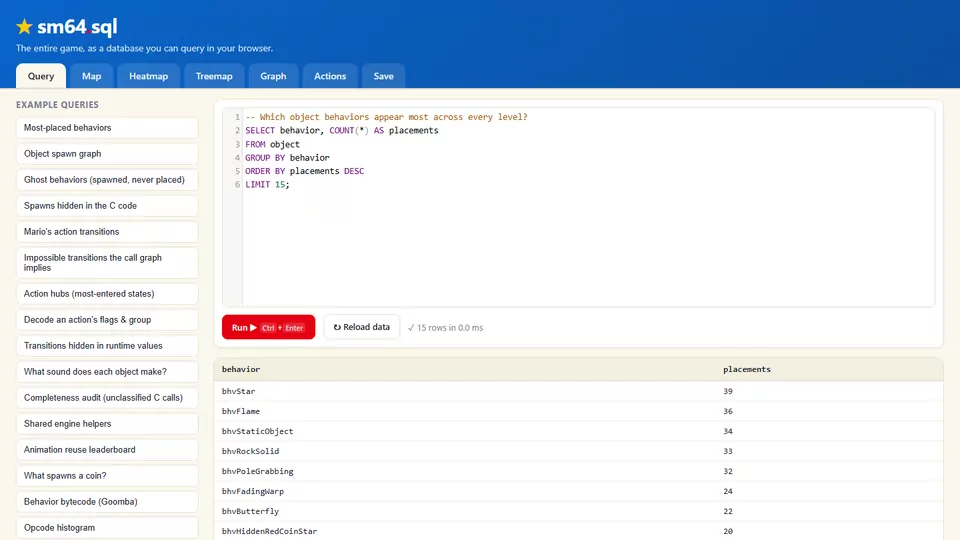This screenshot has width=960, height=540.
Task: Load the Object spawn graph example
Action: click(x=107, y=154)
